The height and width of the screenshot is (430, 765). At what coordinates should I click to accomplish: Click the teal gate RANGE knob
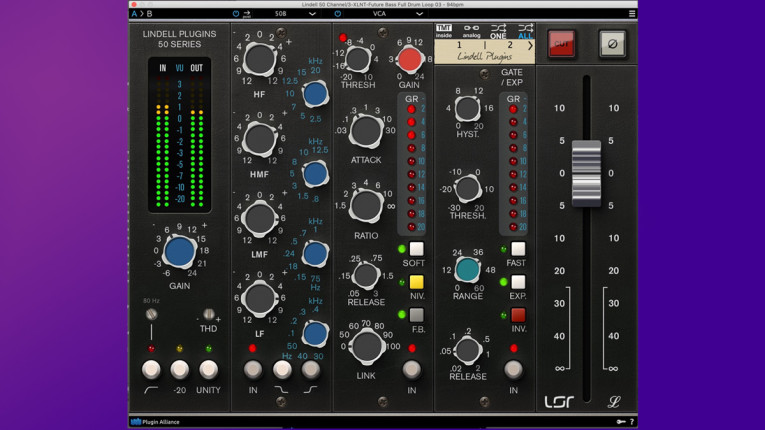pyautogui.click(x=467, y=269)
